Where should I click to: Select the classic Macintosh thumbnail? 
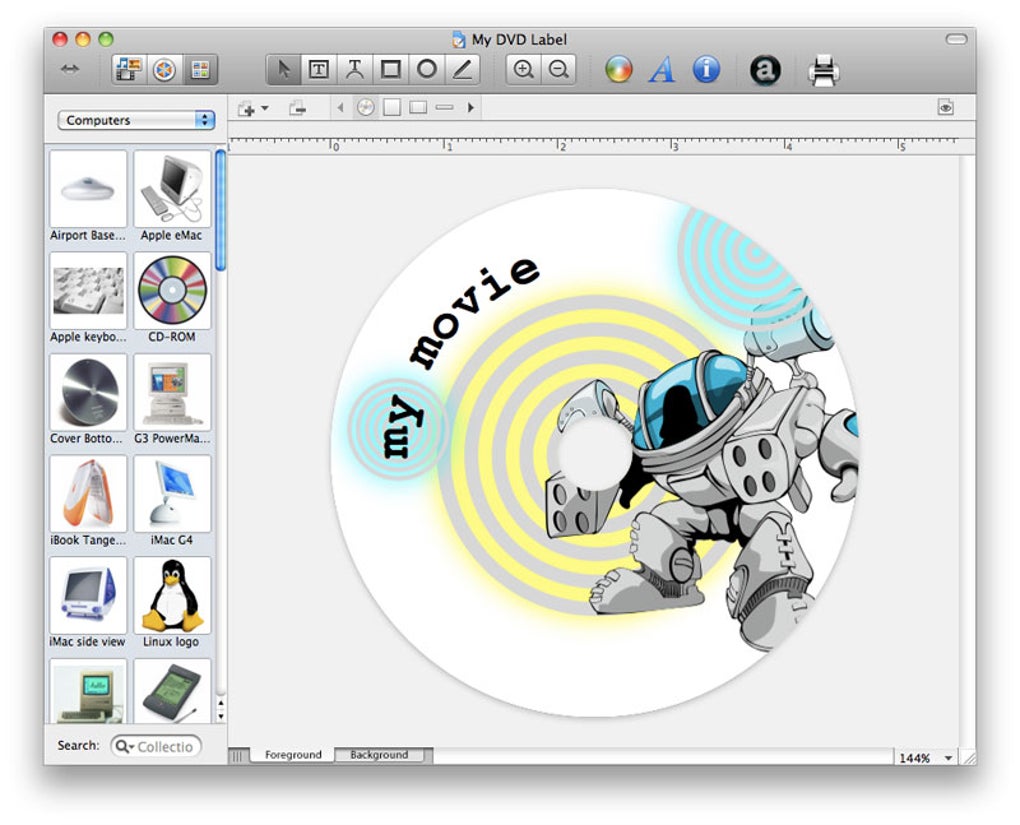(88, 691)
